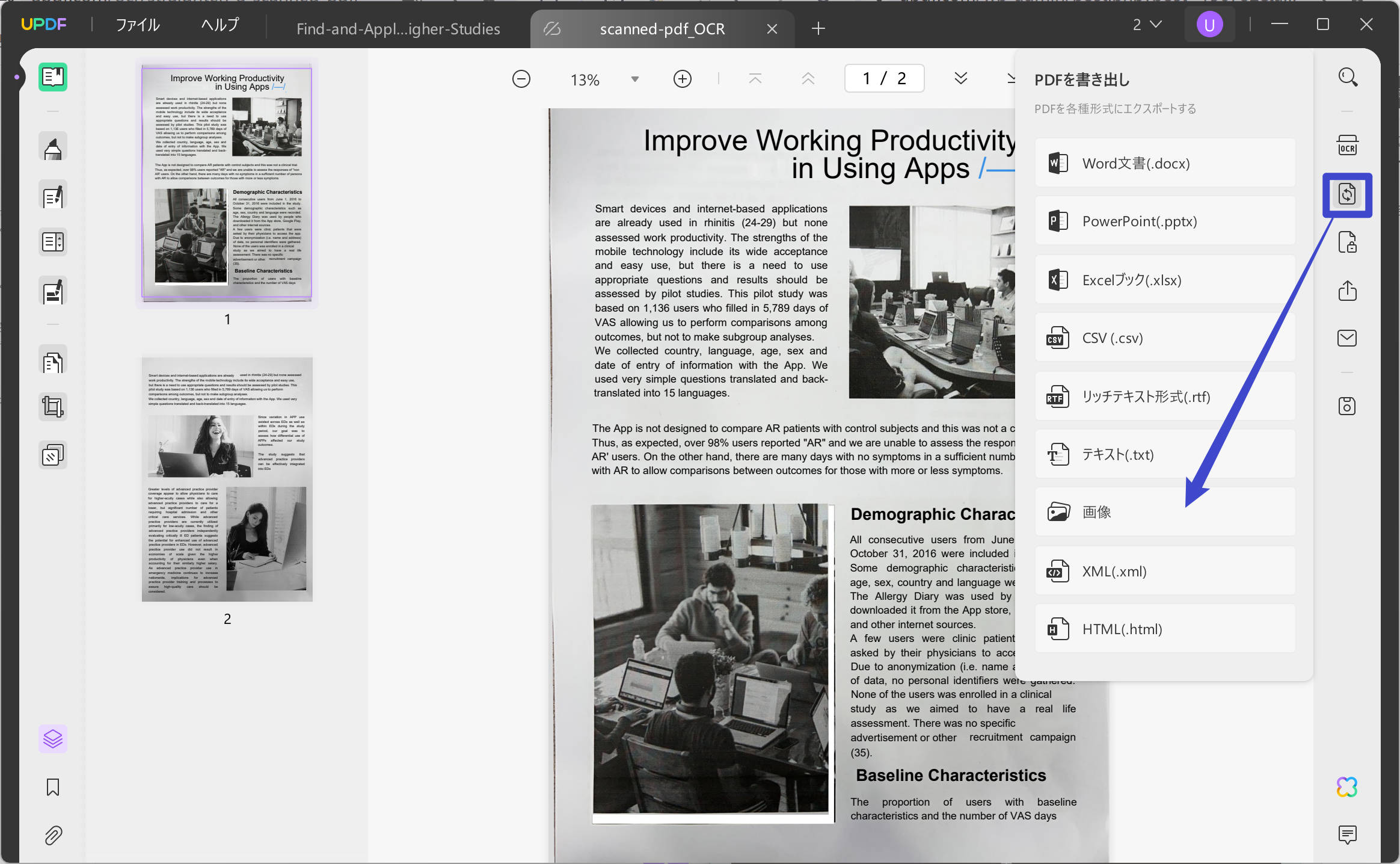The width and height of the screenshot is (1400, 864).
Task: Expand the open window count dropdown
Action: pos(1147,25)
